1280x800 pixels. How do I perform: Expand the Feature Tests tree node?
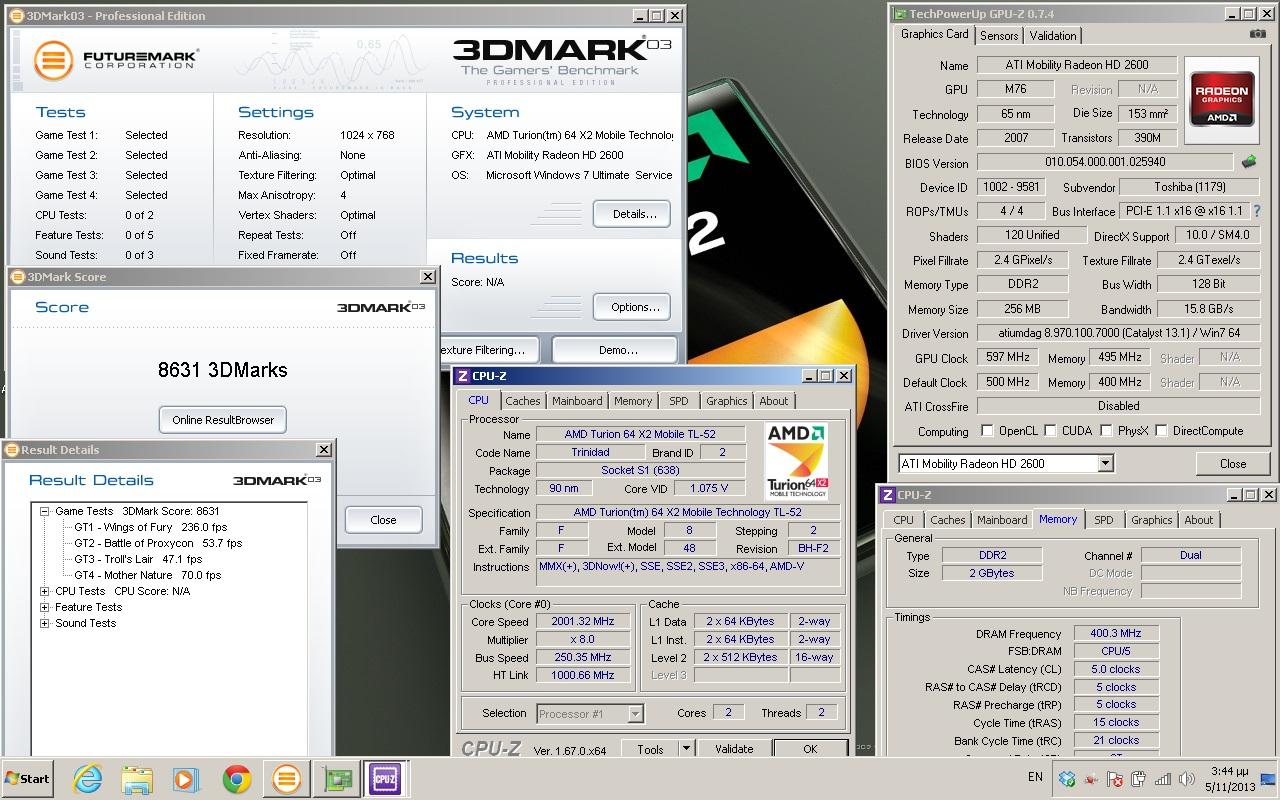[x=45, y=607]
